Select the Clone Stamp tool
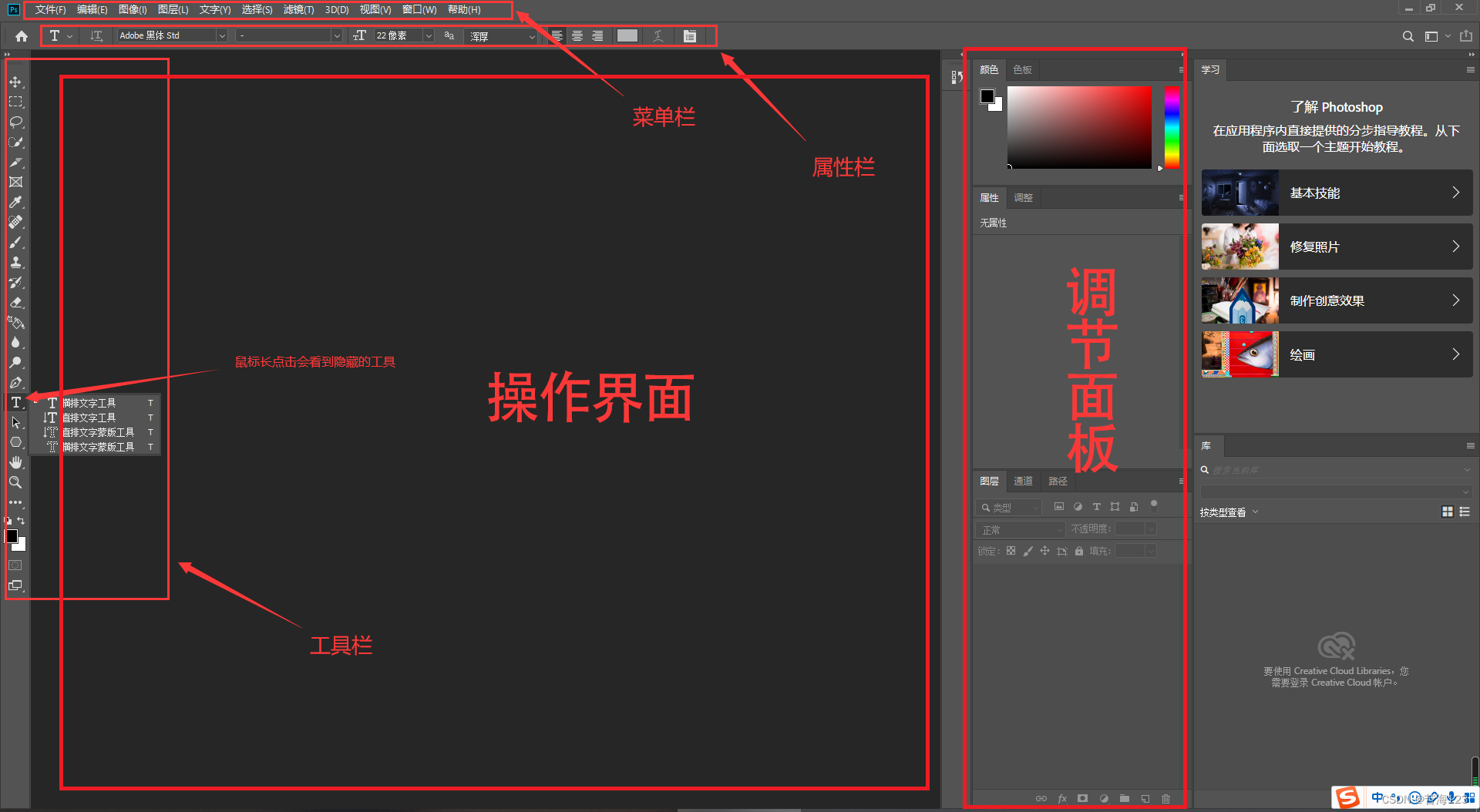This screenshot has height=812, width=1480. coord(15,262)
